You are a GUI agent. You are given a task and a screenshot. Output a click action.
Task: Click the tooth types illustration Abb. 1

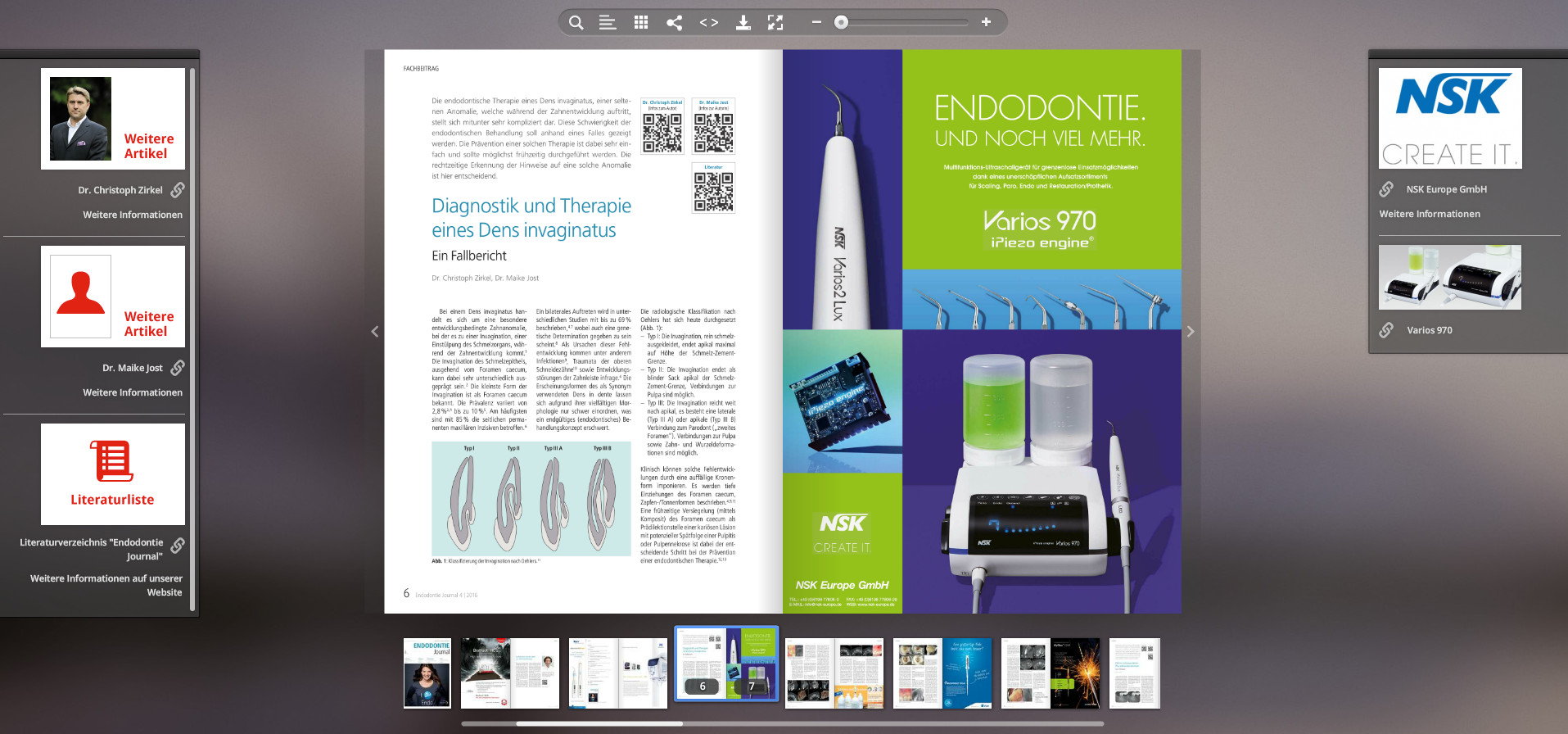pos(531,499)
